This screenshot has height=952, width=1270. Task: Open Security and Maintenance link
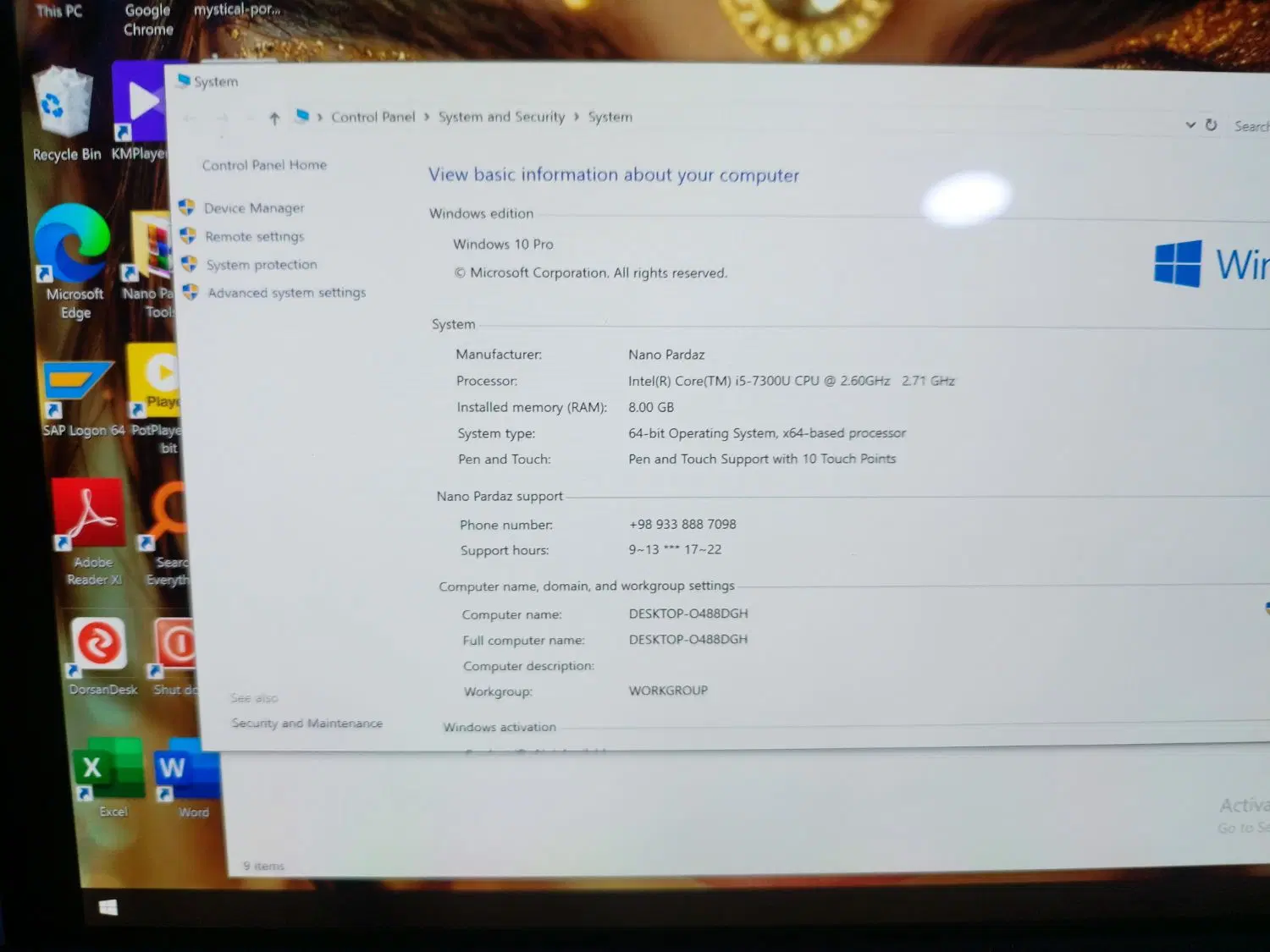point(307,724)
